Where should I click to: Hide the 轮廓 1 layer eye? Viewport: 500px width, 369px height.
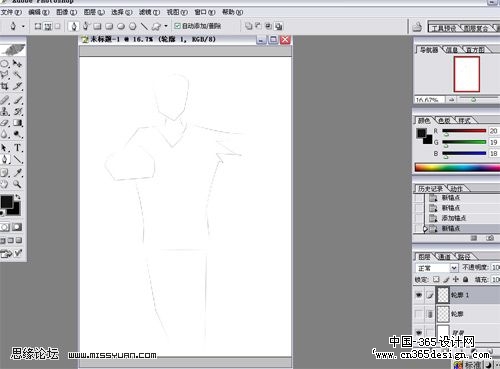coord(419,295)
